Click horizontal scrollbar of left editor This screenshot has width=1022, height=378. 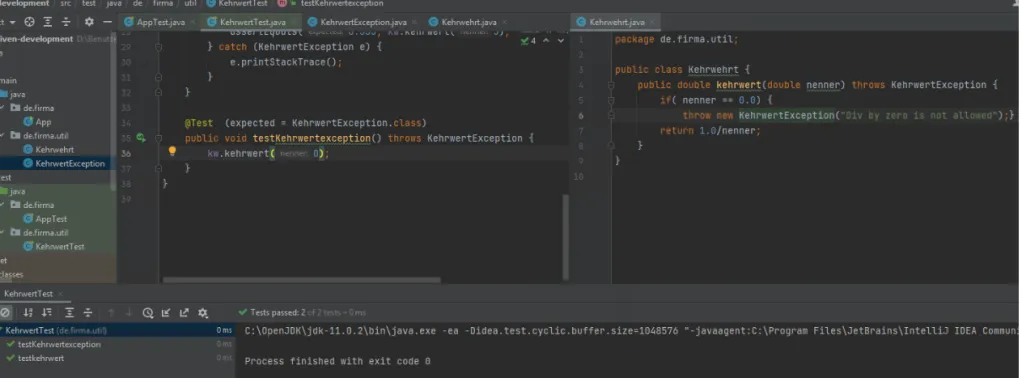[x=302, y=280]
